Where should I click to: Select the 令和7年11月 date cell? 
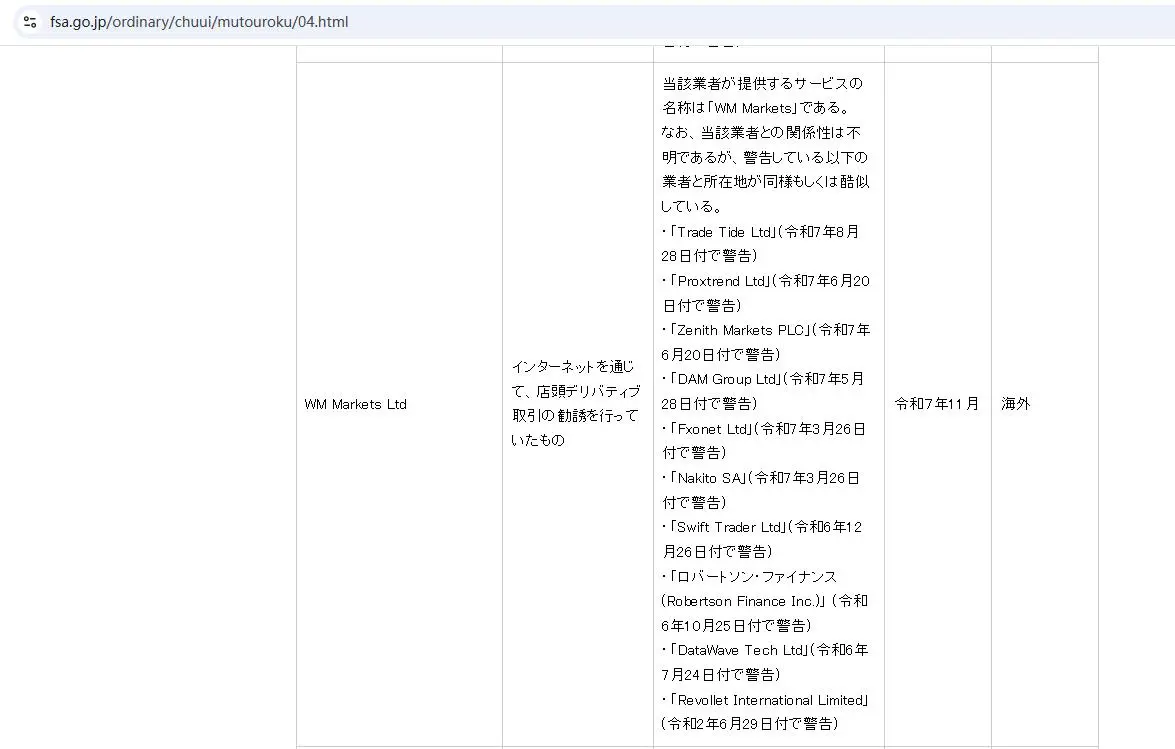(937, 404)
